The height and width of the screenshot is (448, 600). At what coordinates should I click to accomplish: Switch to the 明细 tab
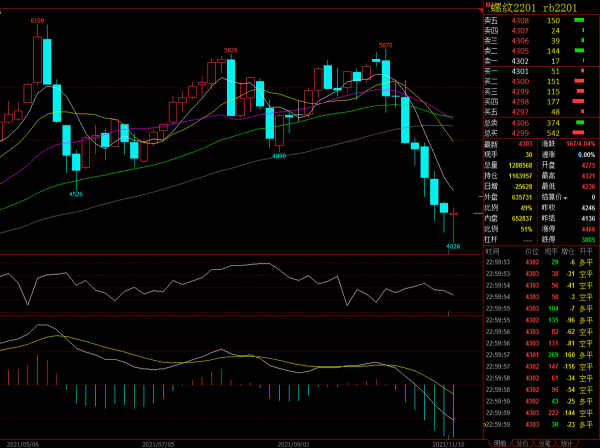500,442
